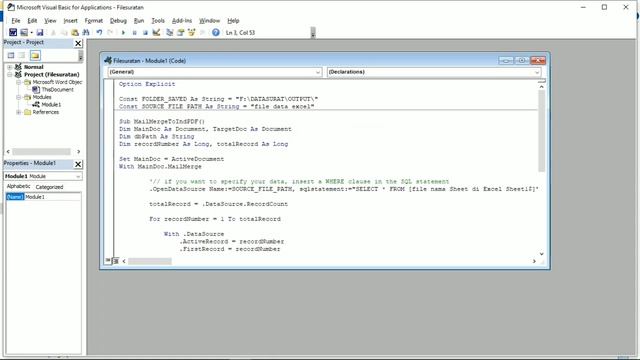The height and width of the screenshot is (360, 640).
Task: Run the macro with the play icon
Action: (123, 32)
